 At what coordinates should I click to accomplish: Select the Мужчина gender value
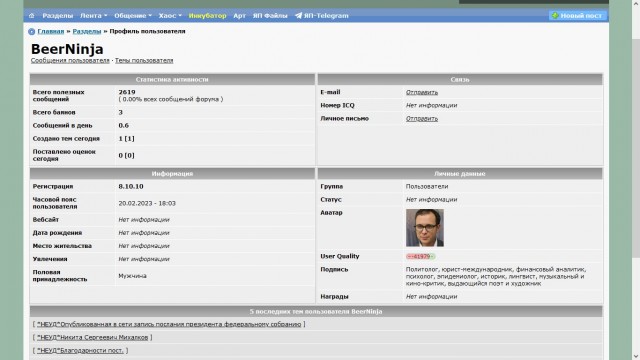pyautogui.click(x=133, y=276)
